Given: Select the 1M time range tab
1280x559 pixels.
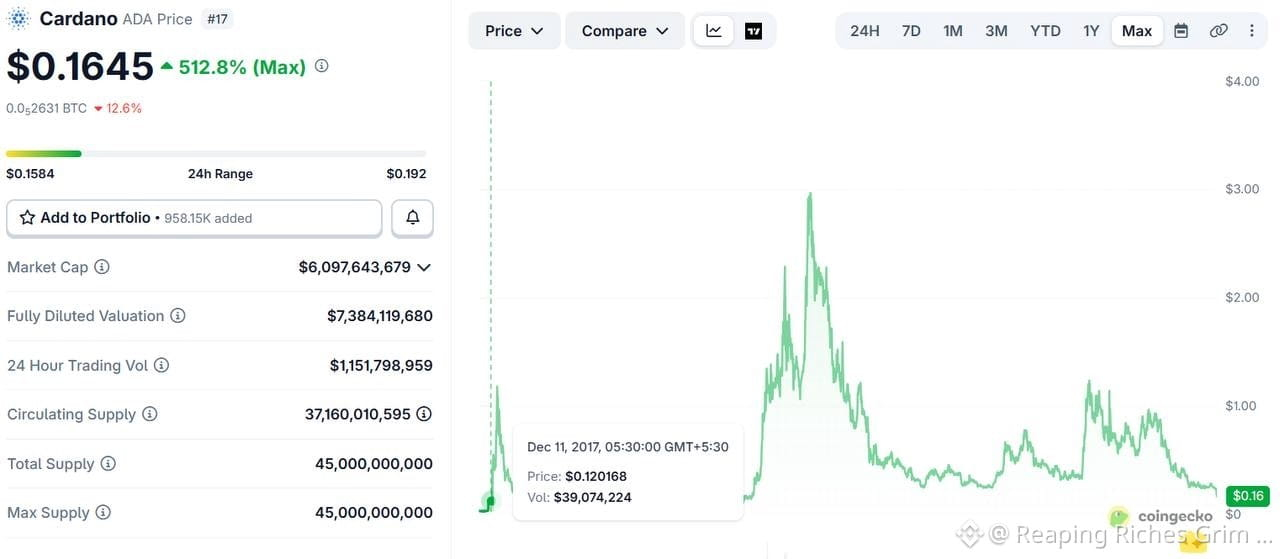Looking at the screenshot, I should (953, 31).
